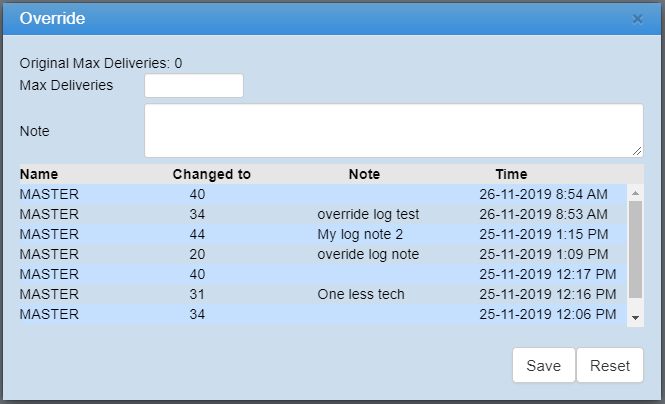The height and width of the screenshot is (404, 665).
Task: Click the Time column header
Action: tap(511, 174)
